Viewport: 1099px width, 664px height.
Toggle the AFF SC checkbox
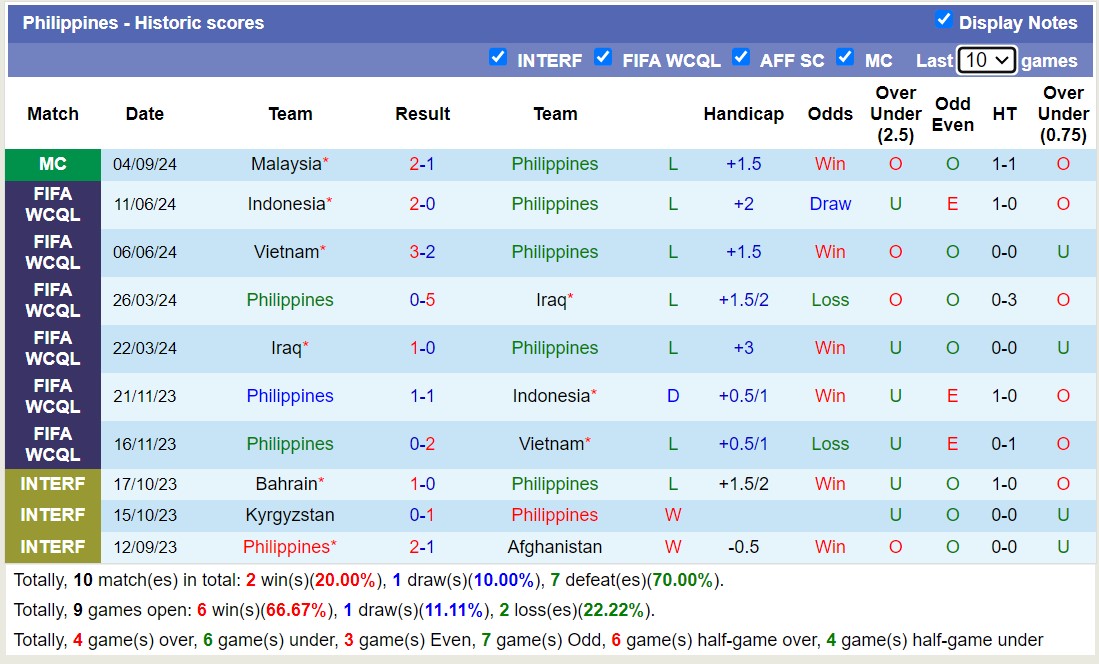tap(742, 58)
